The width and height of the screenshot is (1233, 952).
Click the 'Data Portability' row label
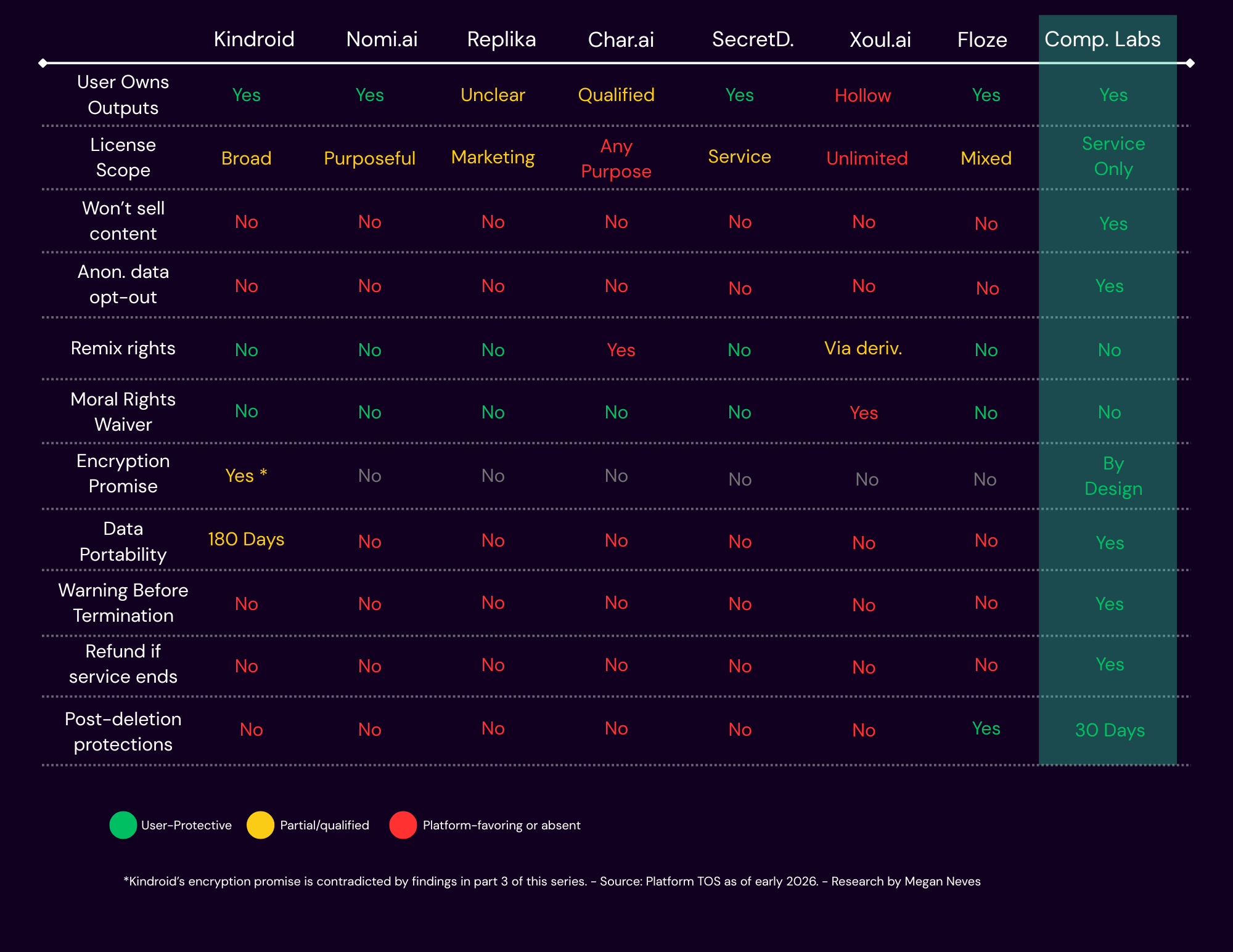pos(123,541)
